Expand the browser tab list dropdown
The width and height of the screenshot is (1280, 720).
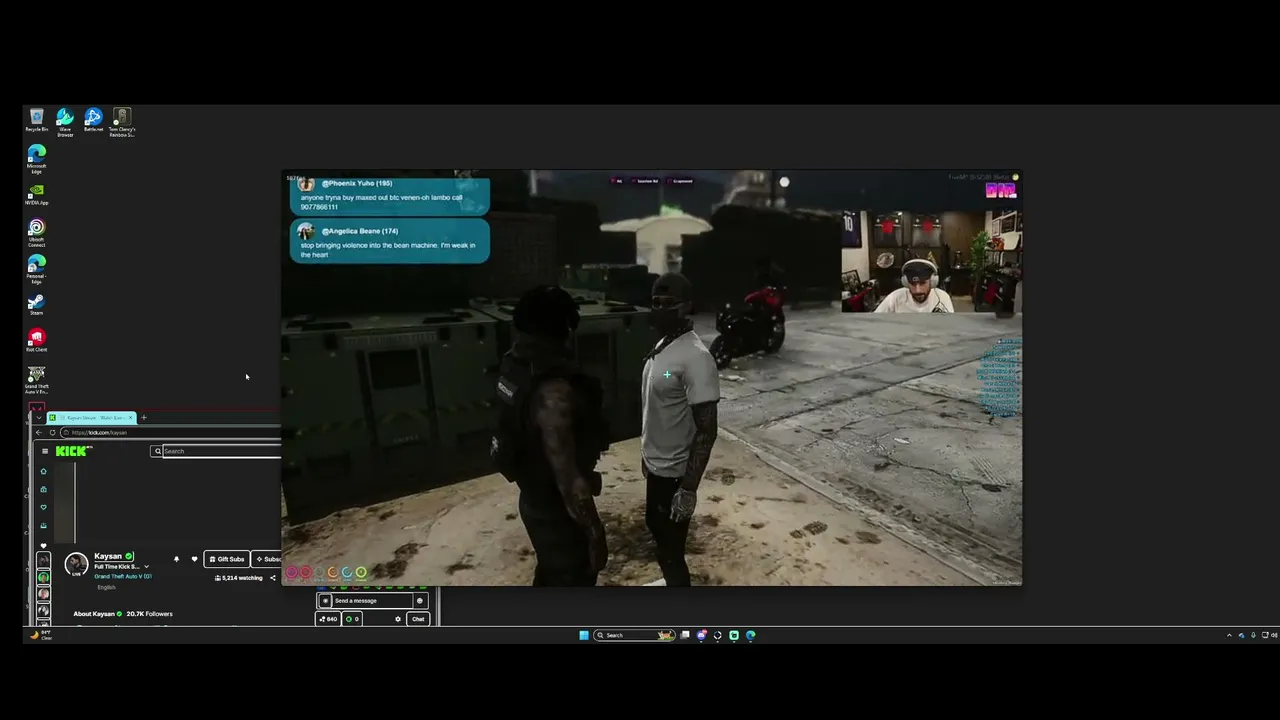[x=39, y=418]
